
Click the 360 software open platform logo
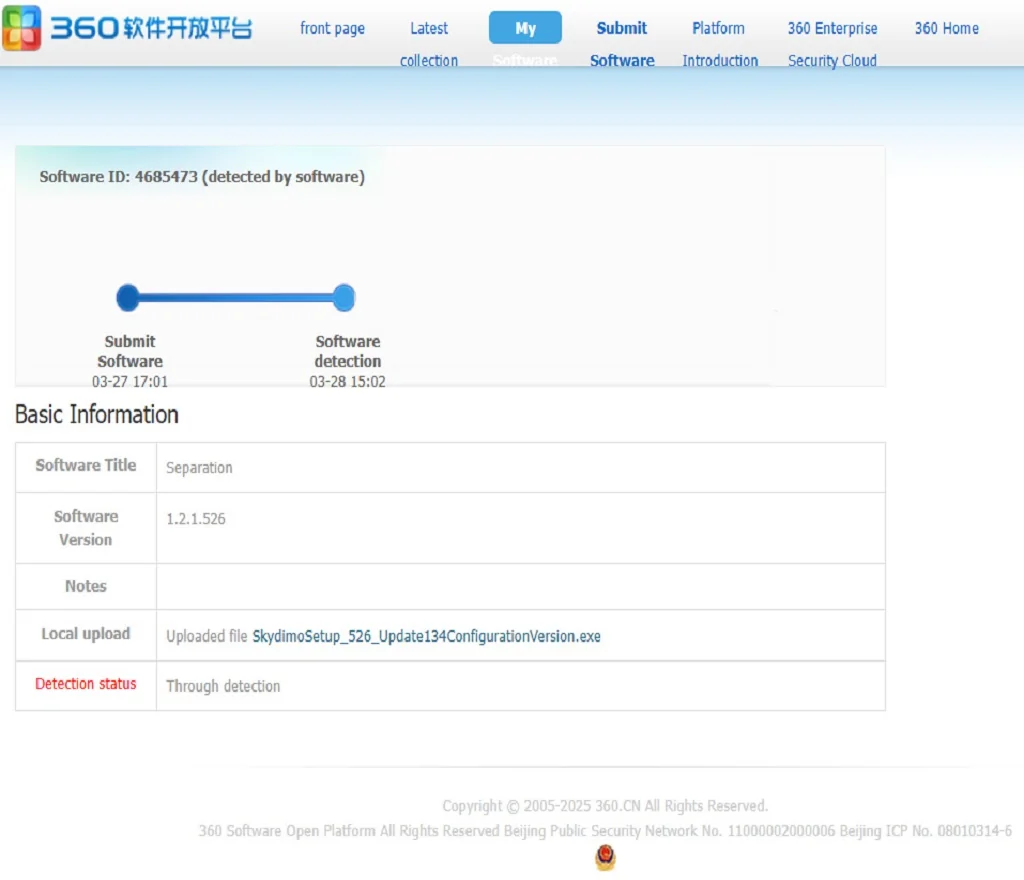[130, 28]
